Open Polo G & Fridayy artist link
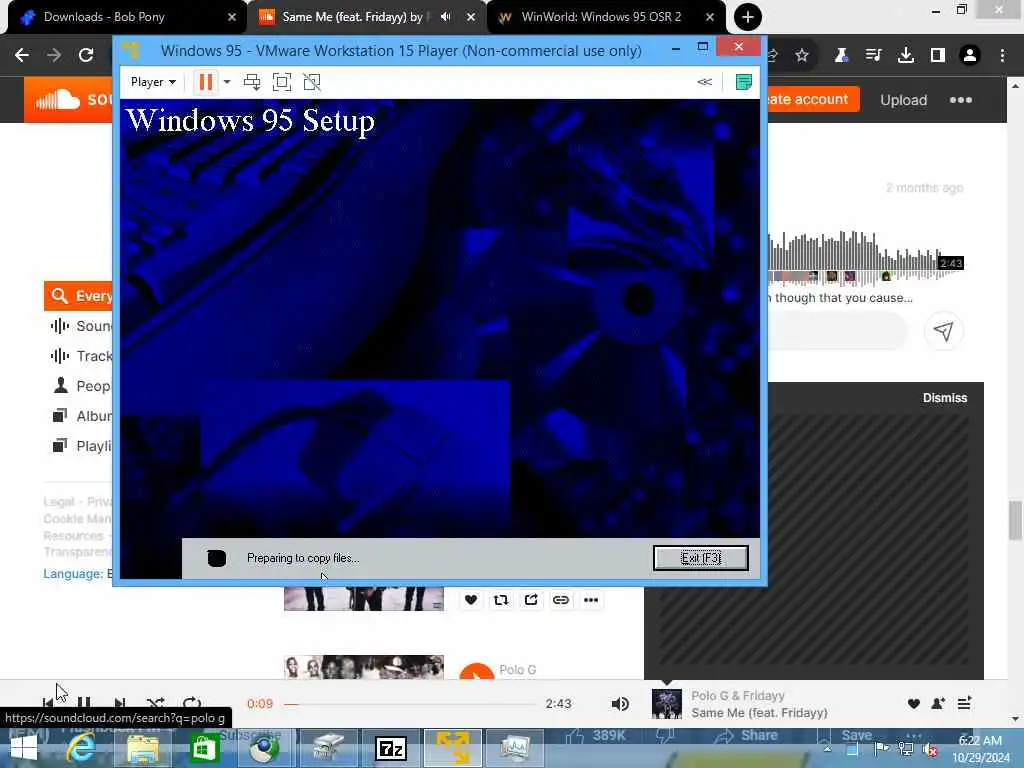 738,696
